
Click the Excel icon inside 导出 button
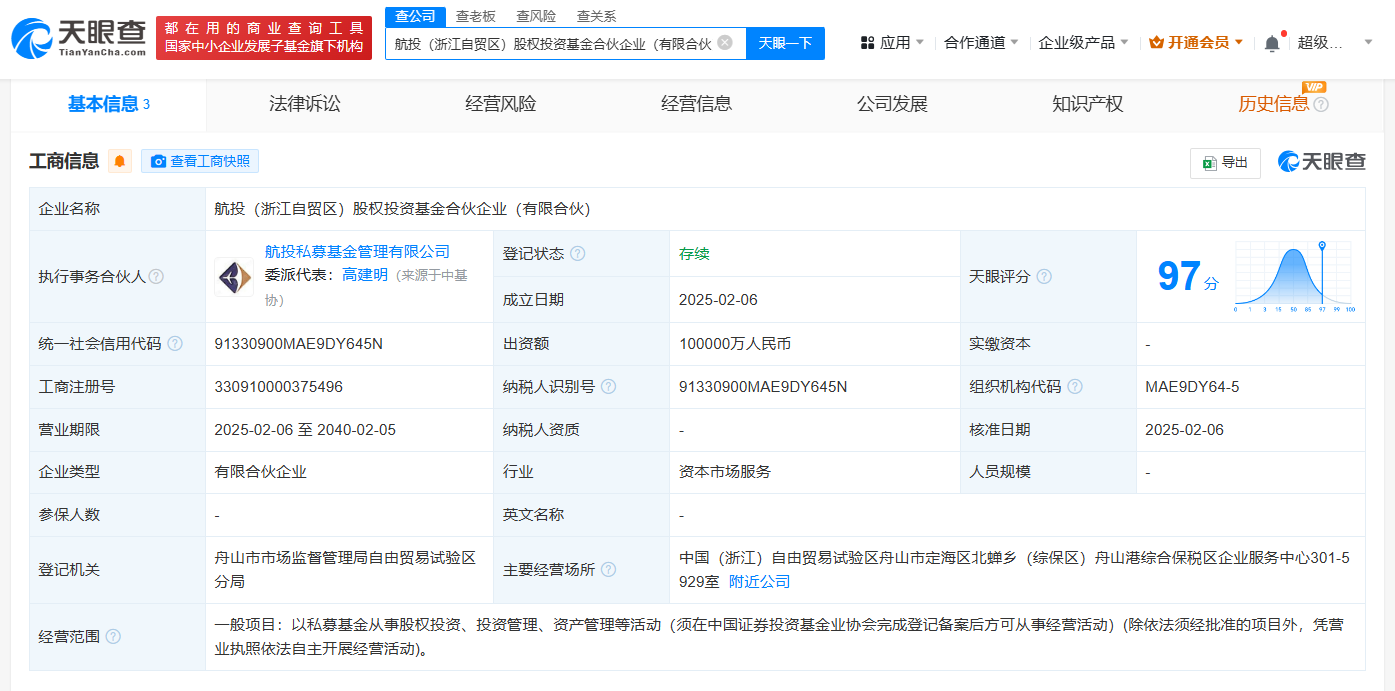click(1209, 162)
